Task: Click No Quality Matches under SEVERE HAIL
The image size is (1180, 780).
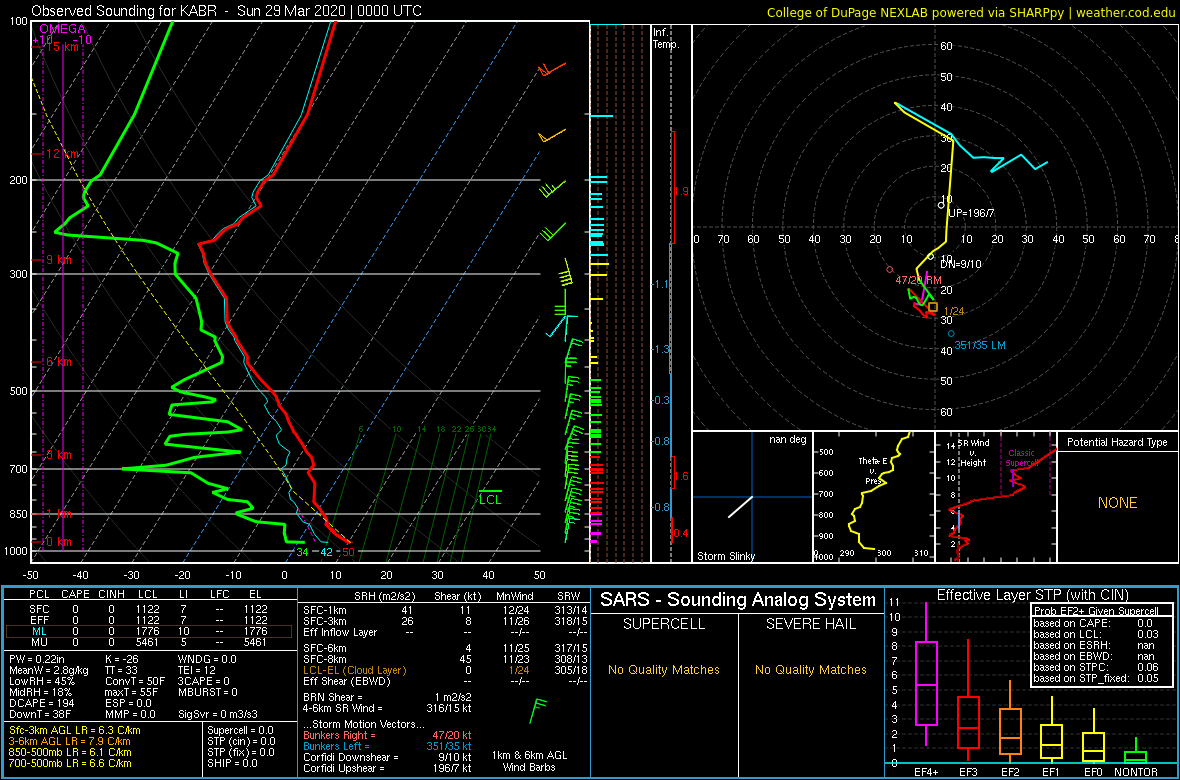Action: coord(810,670)
